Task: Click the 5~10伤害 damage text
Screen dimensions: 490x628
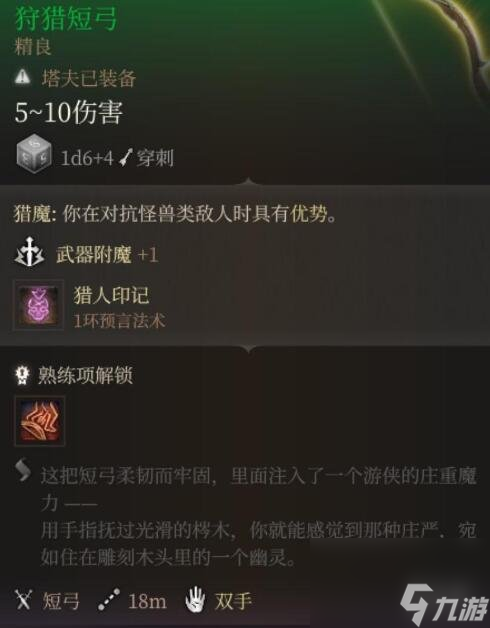Action: [x=69, y=112]
